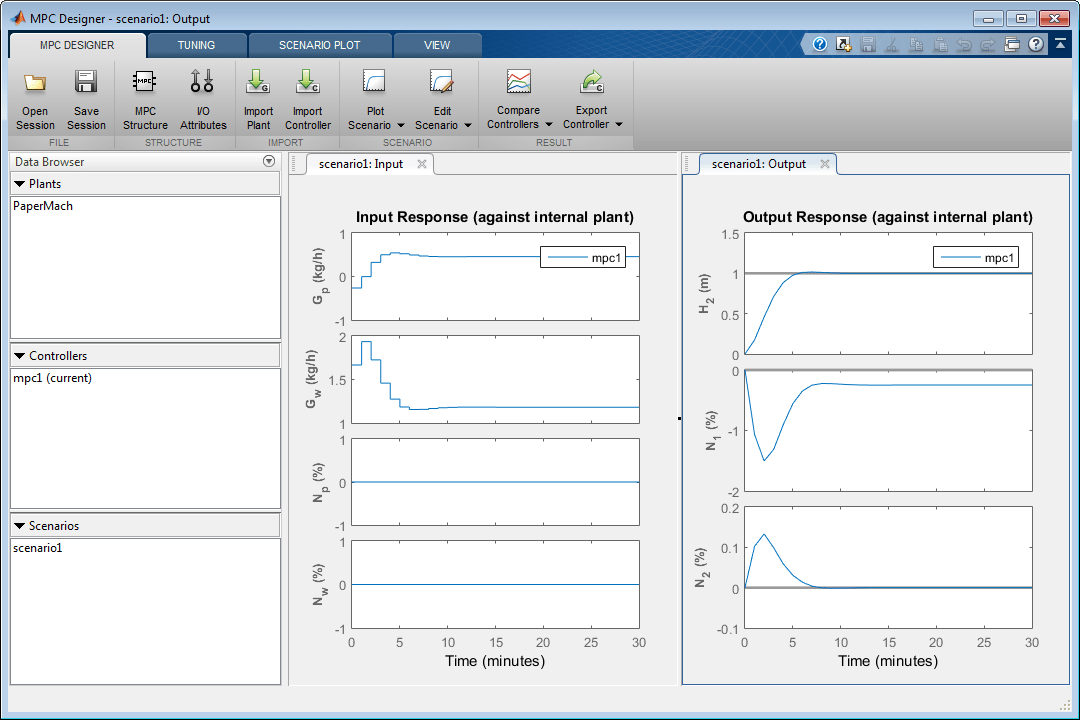The width and height of the screenshot is (1080, 720).
Task: Click the undo arrow icon
Action: click(964, 45)
